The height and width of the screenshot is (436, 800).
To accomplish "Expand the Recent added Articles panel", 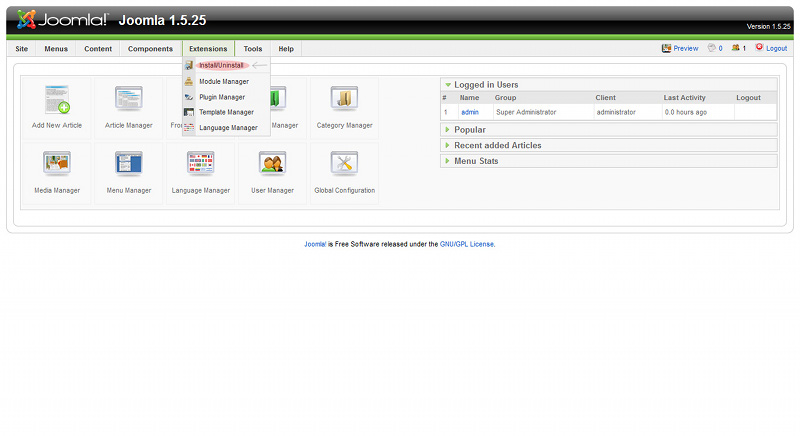I will pyautogui.click(x=447, y=145).
